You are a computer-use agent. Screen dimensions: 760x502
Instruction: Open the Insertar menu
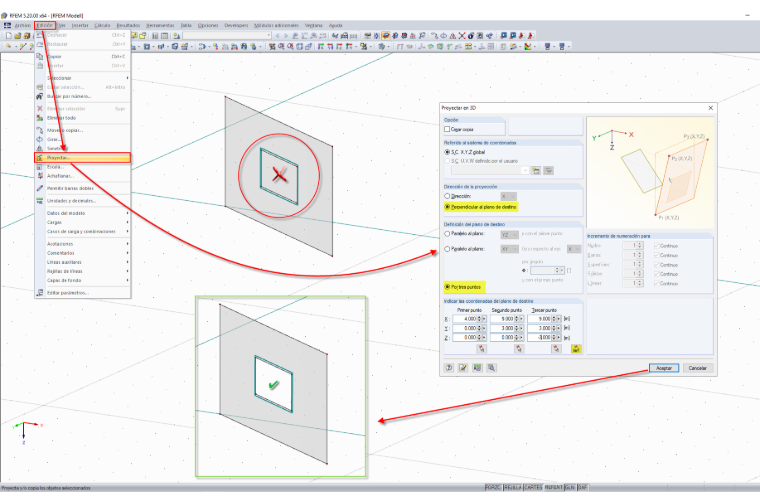point(80,25)
